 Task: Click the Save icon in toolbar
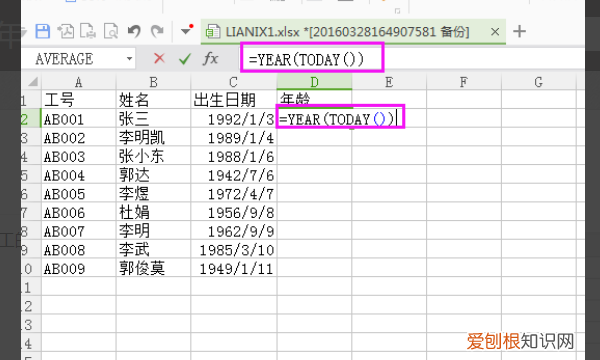point(42,31)
